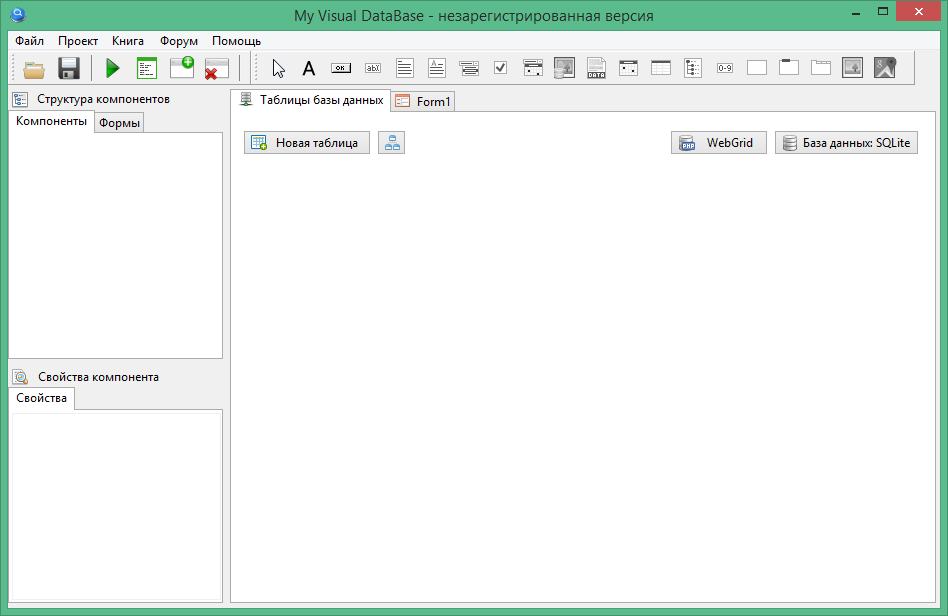Select the CheckBox component in the toolbar
The height and width of the screenshot is (616, 948).
pos(501,68)
